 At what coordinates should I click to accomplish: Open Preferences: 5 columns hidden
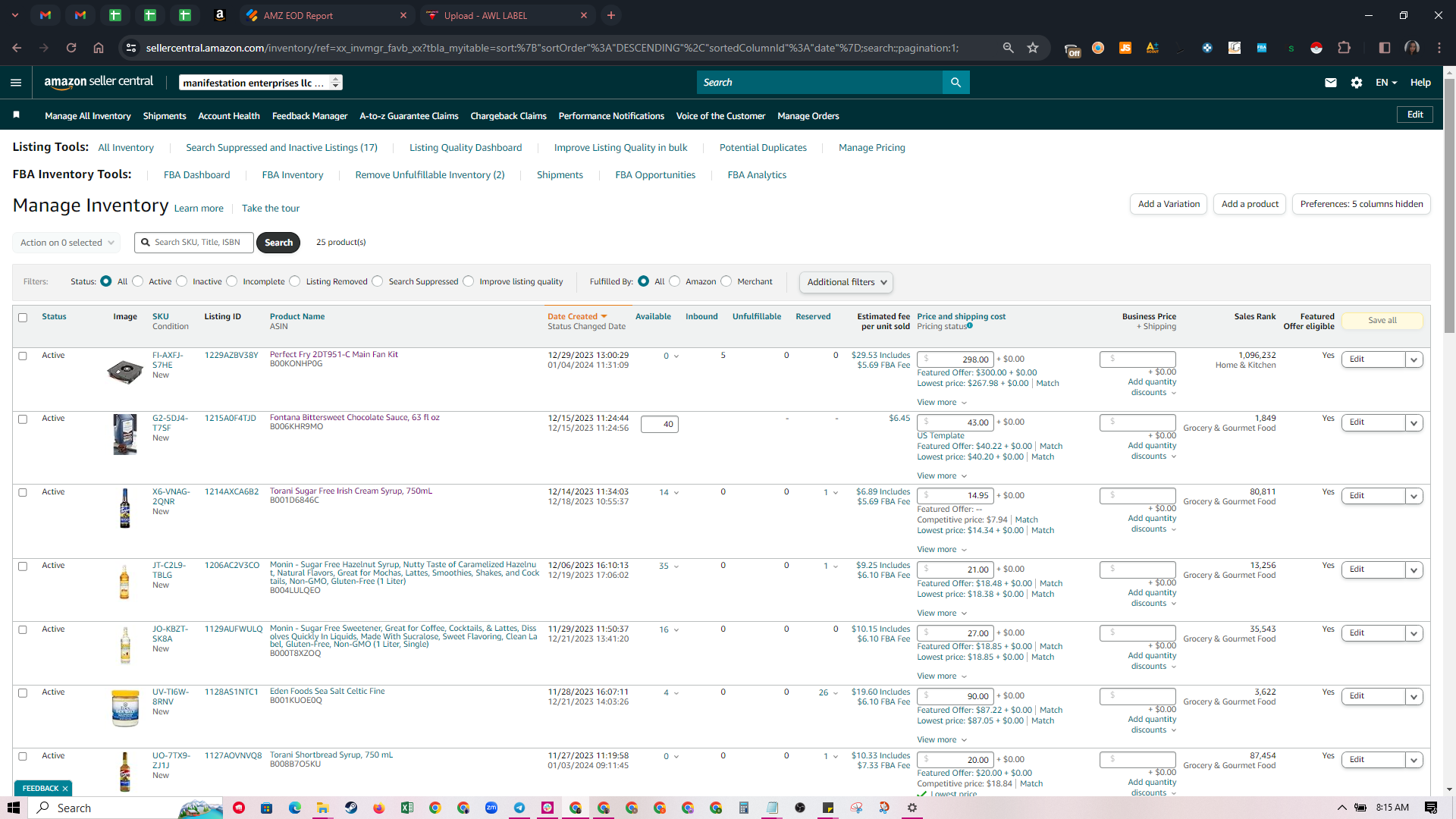(1361, 204)
